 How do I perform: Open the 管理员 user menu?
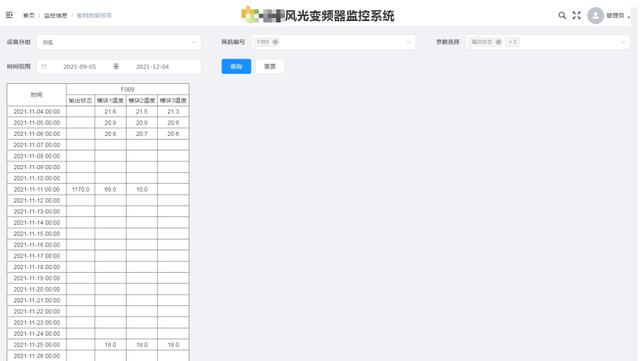(x=617, y=16)
